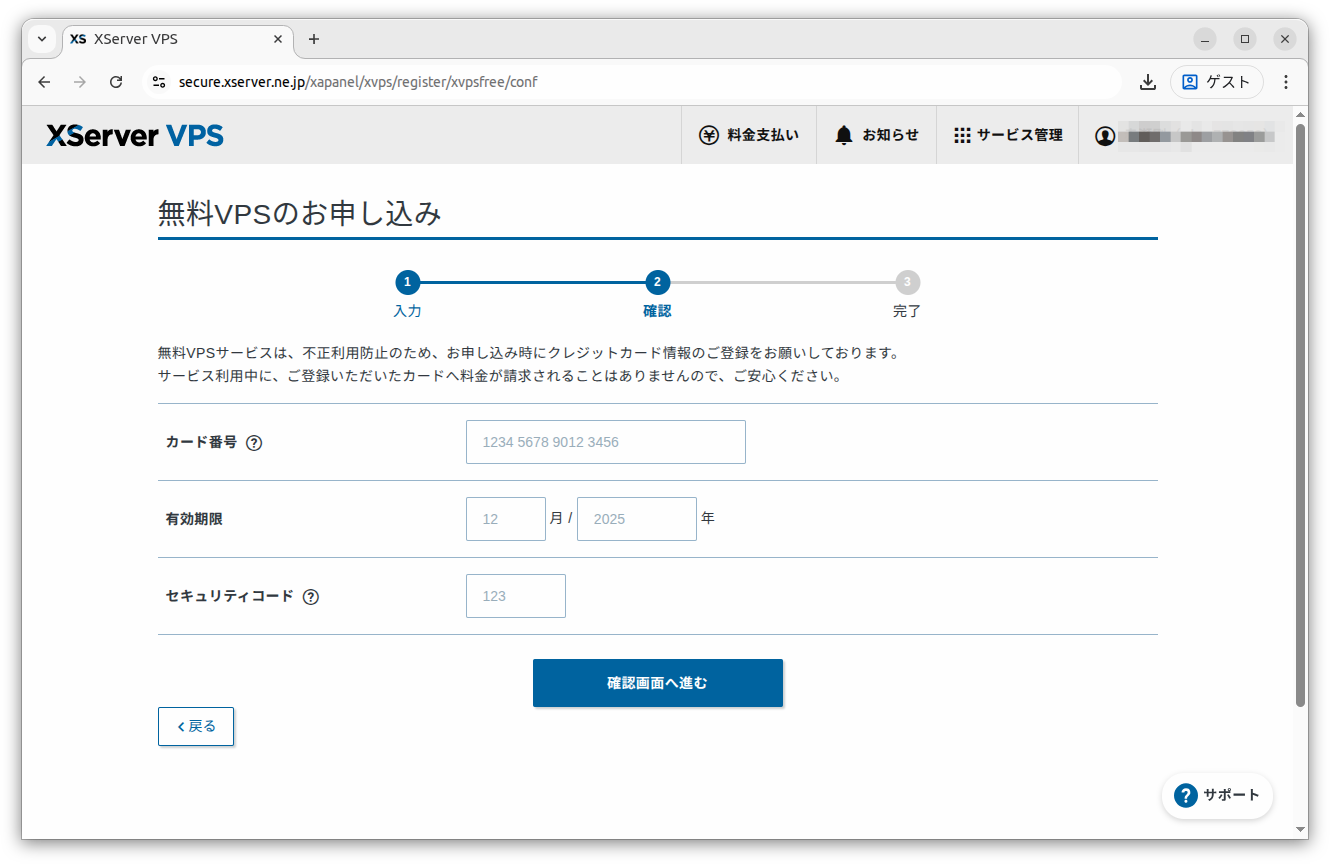
Task: Open the help icon beside セキュリティコード
Action: (x=311, y=596)
